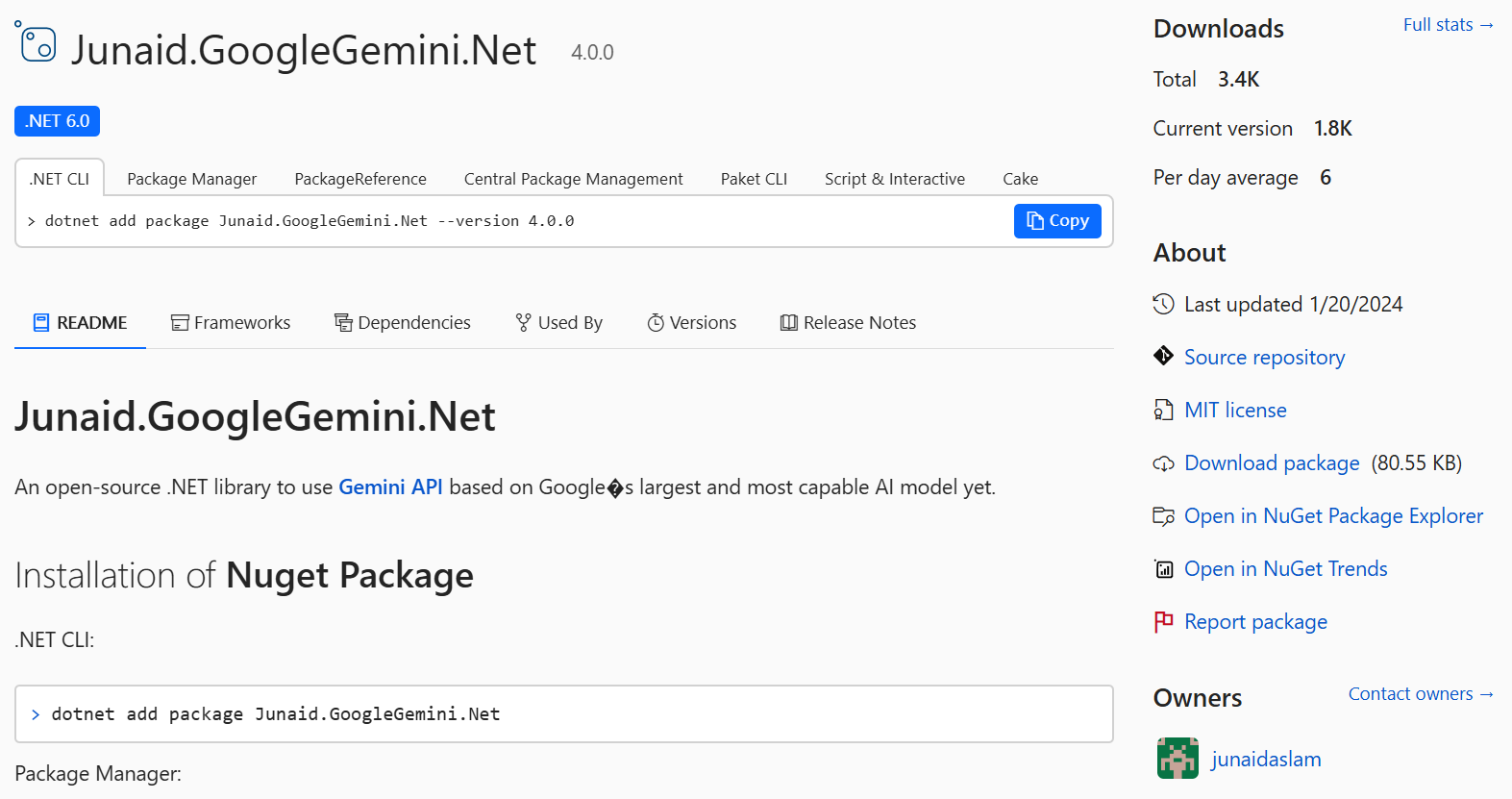The height and width of the screenshot is (799, 1512).
Task: Open the Used By tab
Action: pos(559,323)
